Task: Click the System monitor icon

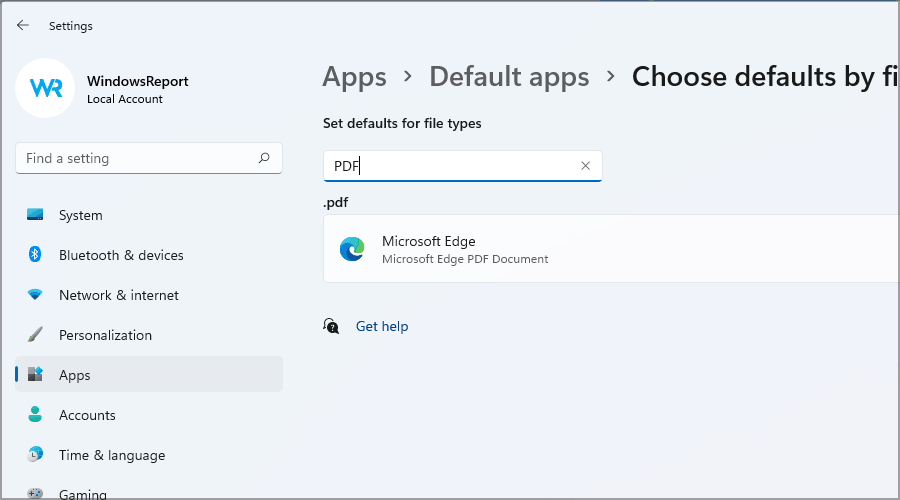Action: click(35, 215)
